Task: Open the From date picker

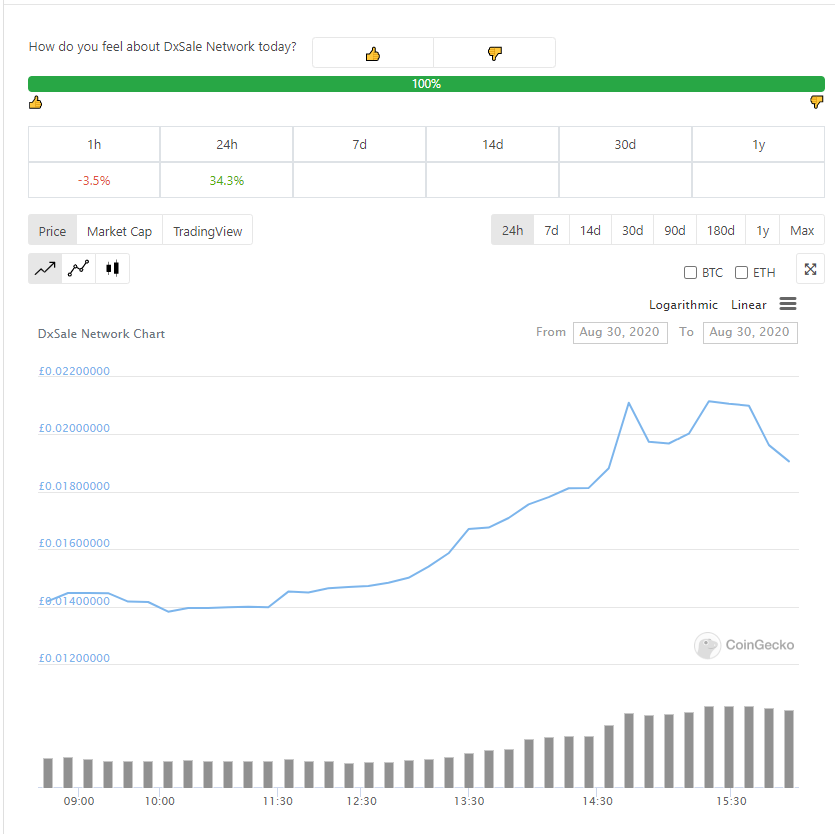Action: click(x=620, y=332)
